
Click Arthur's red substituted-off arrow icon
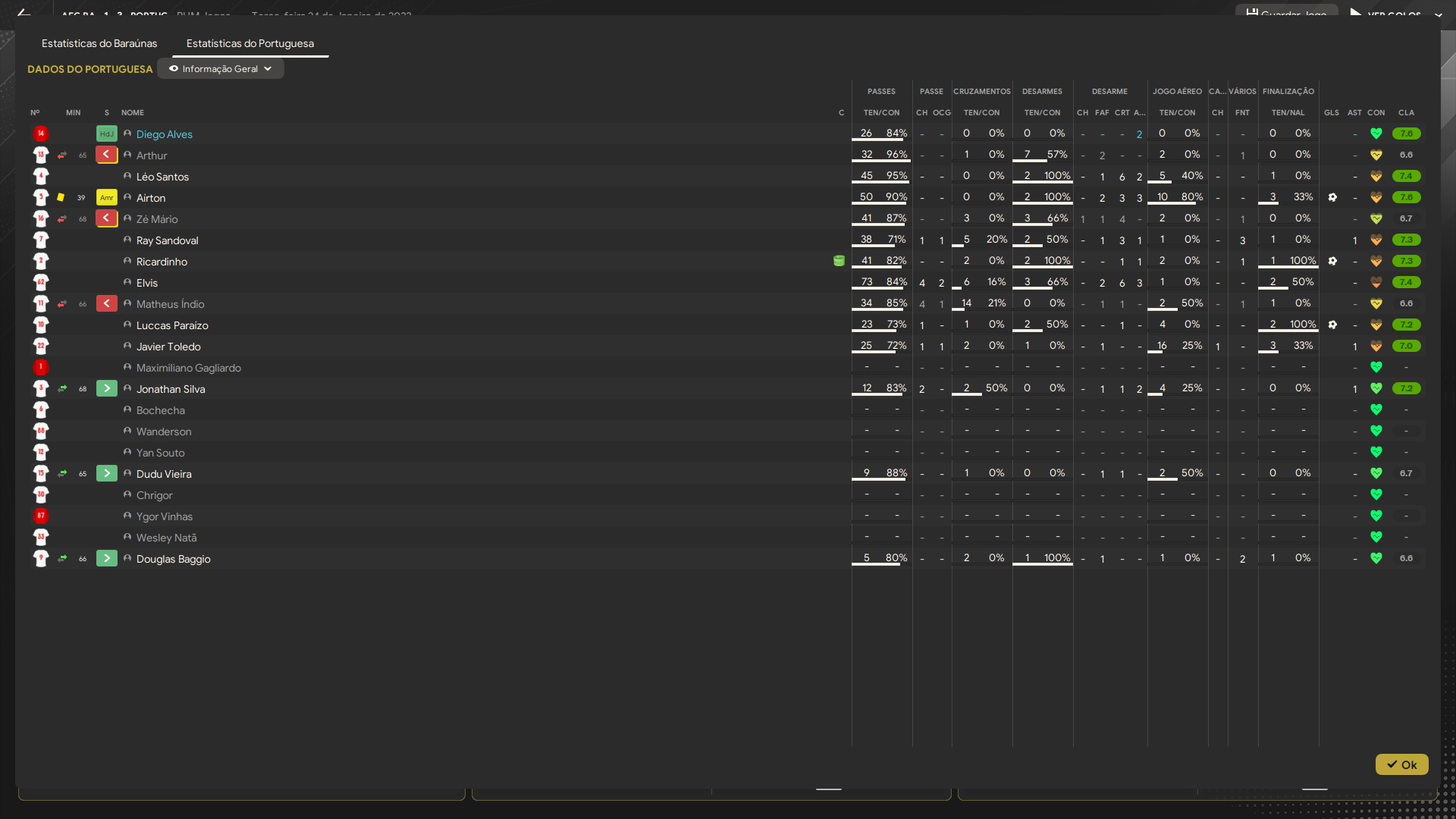tap(107, 155)
